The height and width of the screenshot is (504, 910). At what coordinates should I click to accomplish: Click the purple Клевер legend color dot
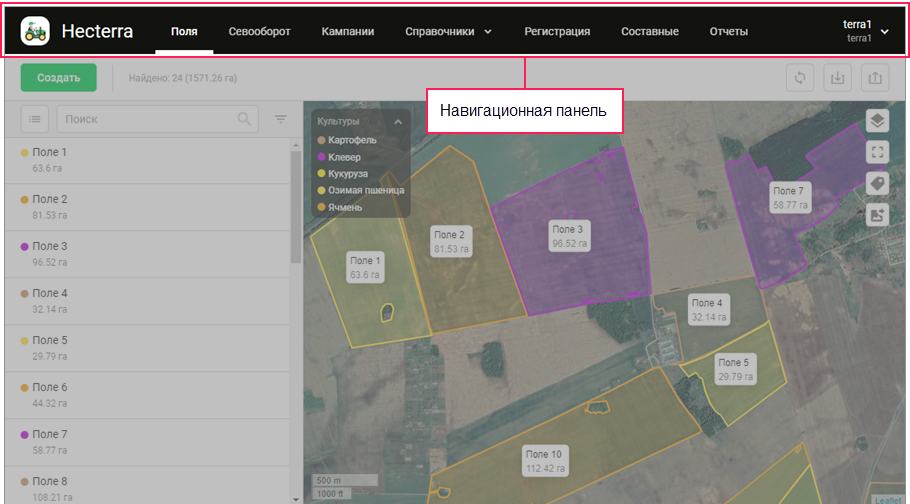[322, 158]
